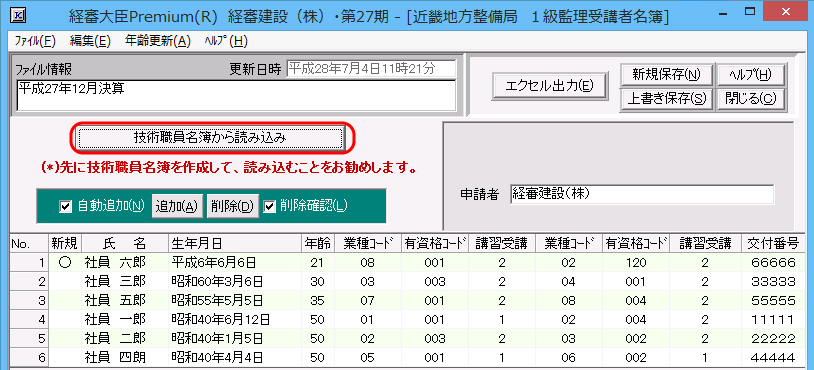Click the 削除(D) button
814x370 pixels.
click(232, 206)
